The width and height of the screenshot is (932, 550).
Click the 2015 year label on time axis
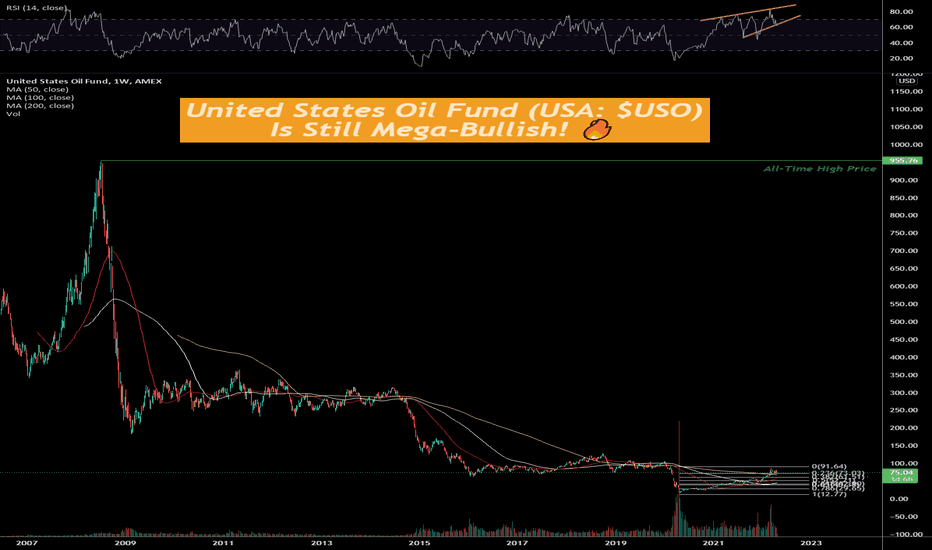420,543
